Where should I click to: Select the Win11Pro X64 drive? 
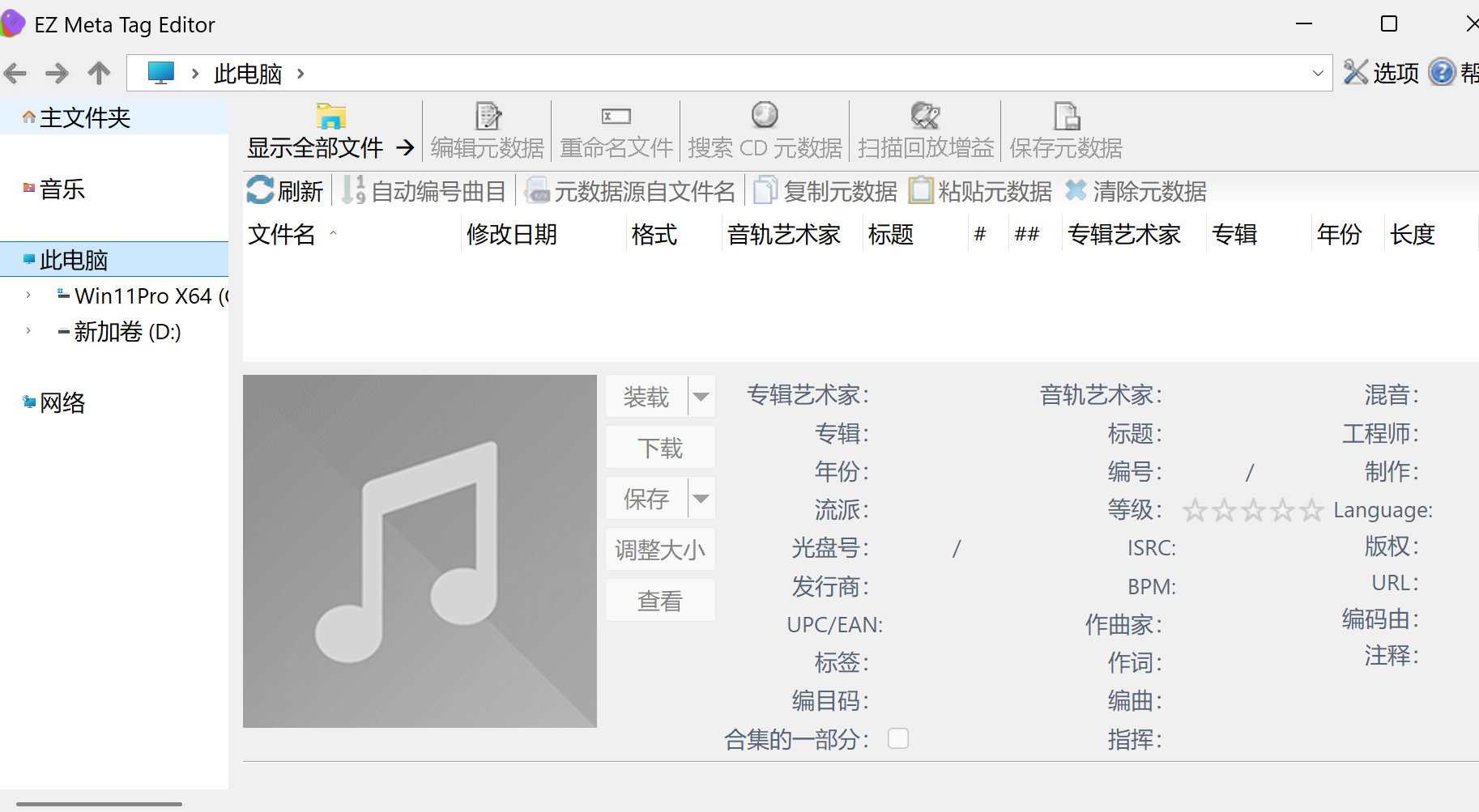point(143,296)
